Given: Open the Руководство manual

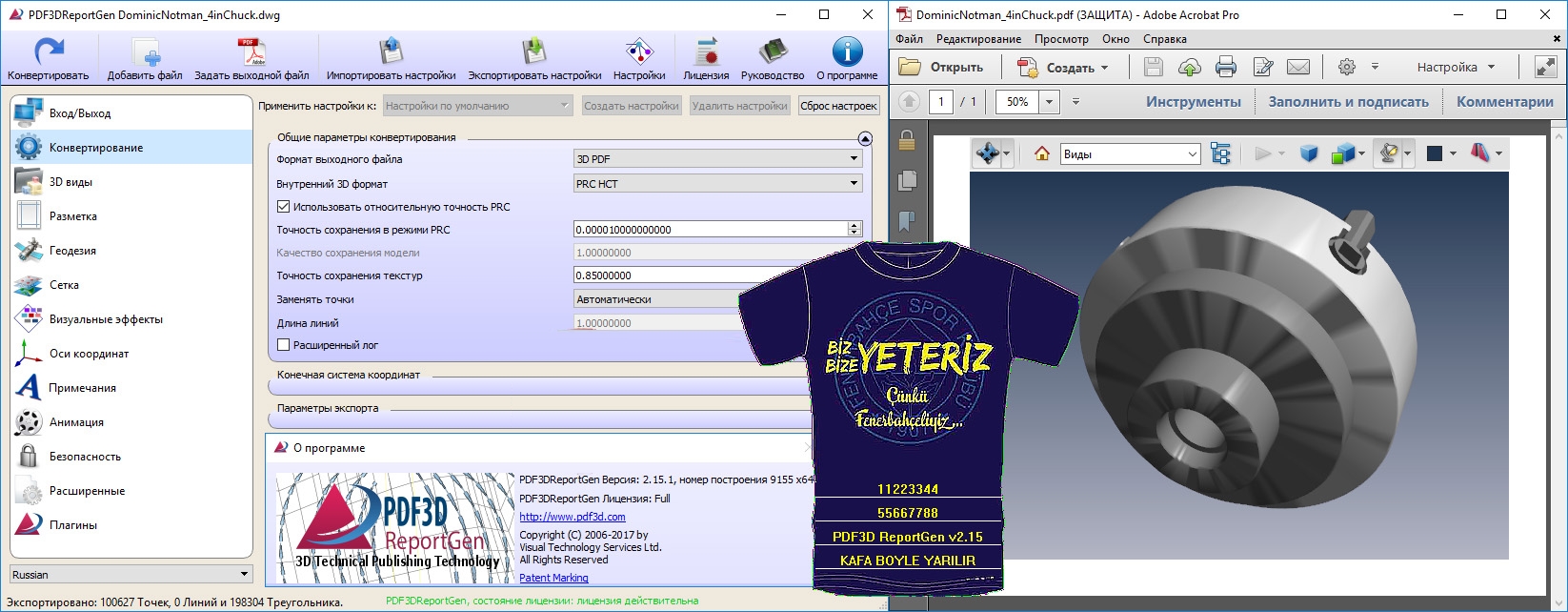Looking at the screenshot, I should click(773, 58).
